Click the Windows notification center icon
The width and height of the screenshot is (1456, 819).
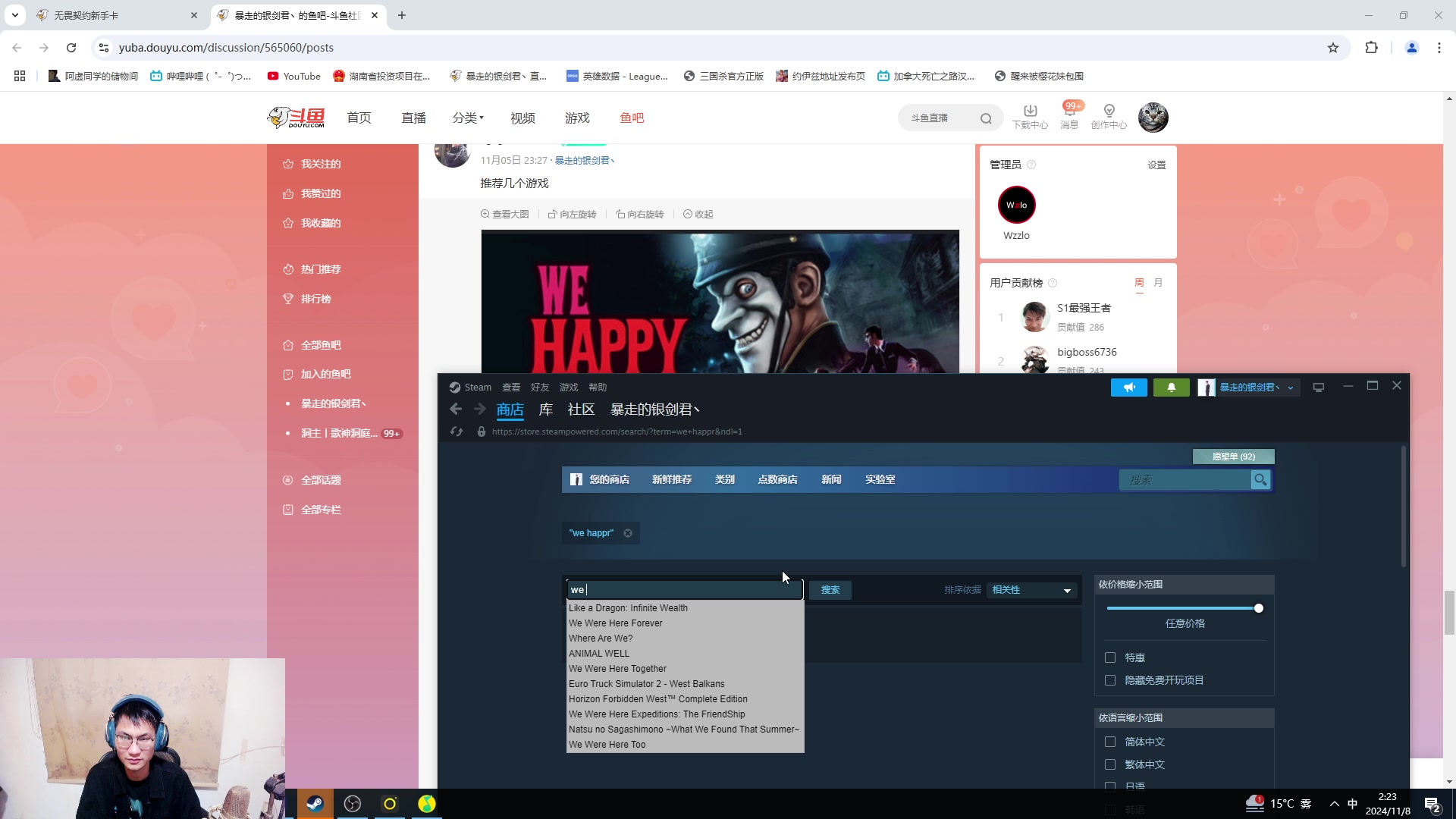[1432, 805]
